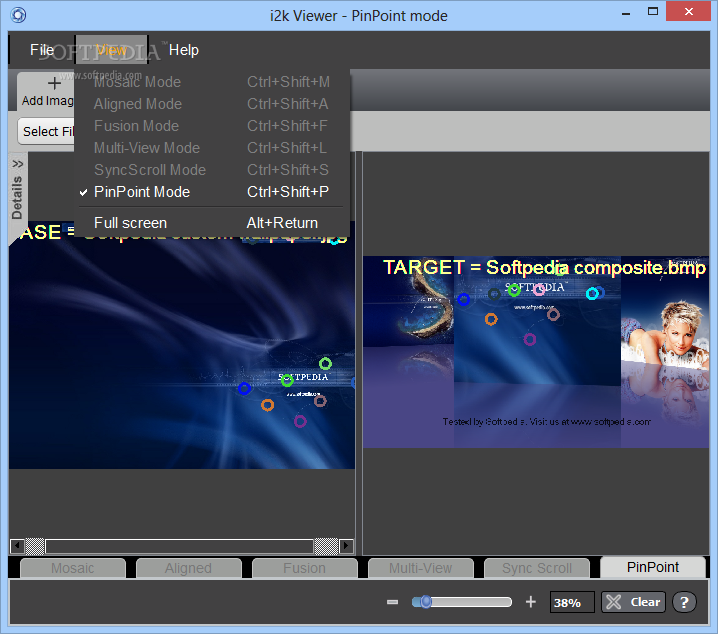Click the orange pin circle in base image
The height and width of the screenshot is (634, 718).
click(x=267, y=405)
